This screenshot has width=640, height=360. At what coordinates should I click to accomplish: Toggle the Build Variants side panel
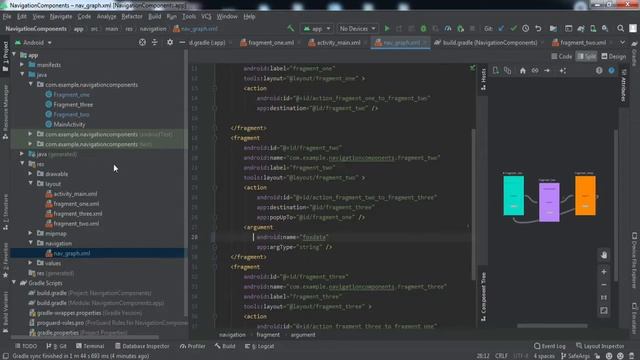(5, 312)
